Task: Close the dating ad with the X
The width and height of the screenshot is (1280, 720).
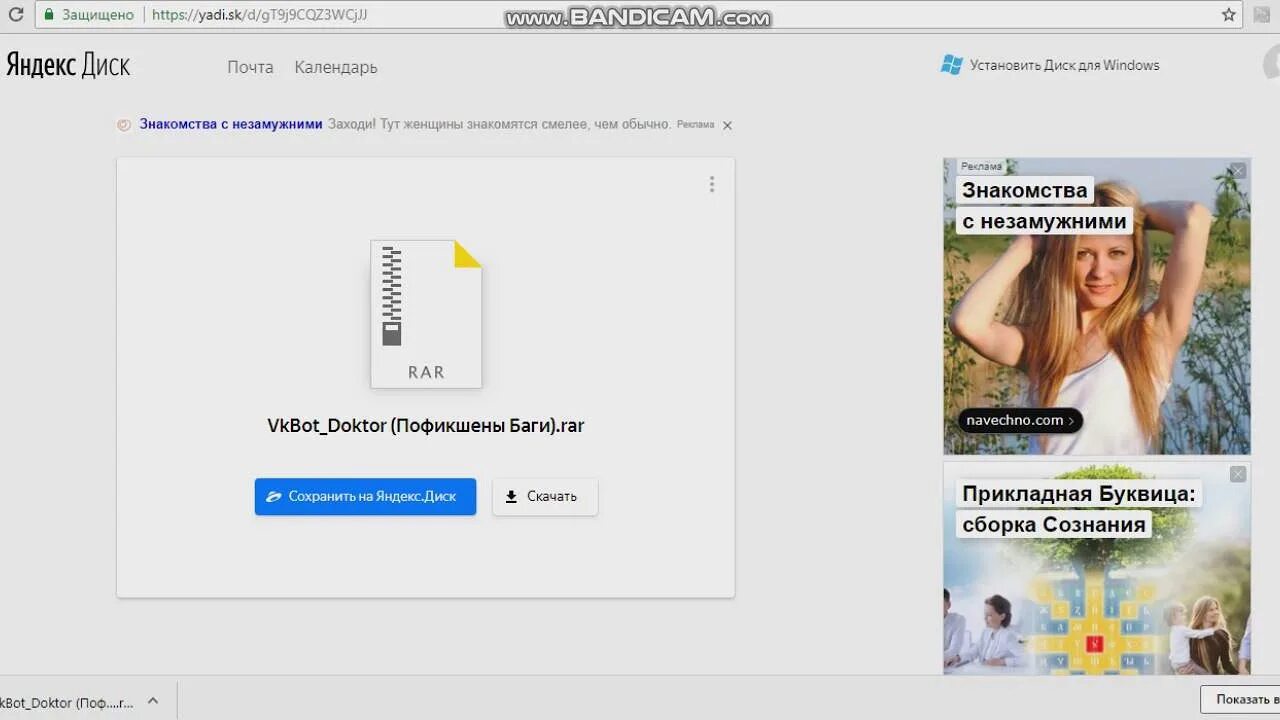Action: point(1238,171)
